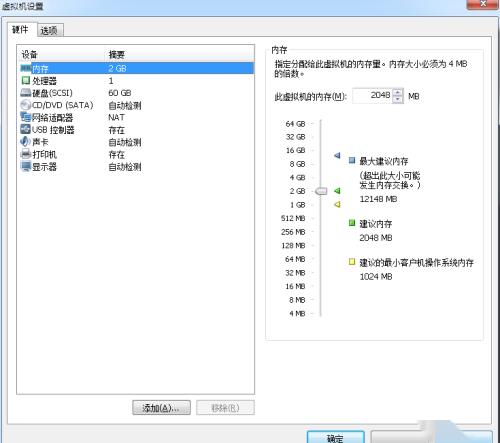The height and width of the screenshot is (443, 500).
Task: Click the 64 GB slider scale label
Action: pos(295,124)
